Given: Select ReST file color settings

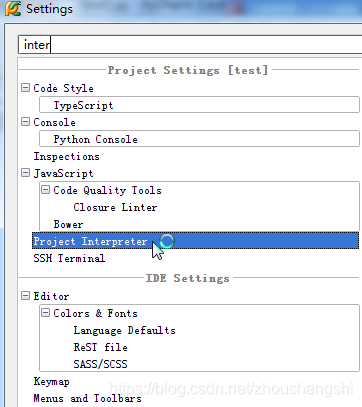Looking at the screenshot, I should click(100, 347).
